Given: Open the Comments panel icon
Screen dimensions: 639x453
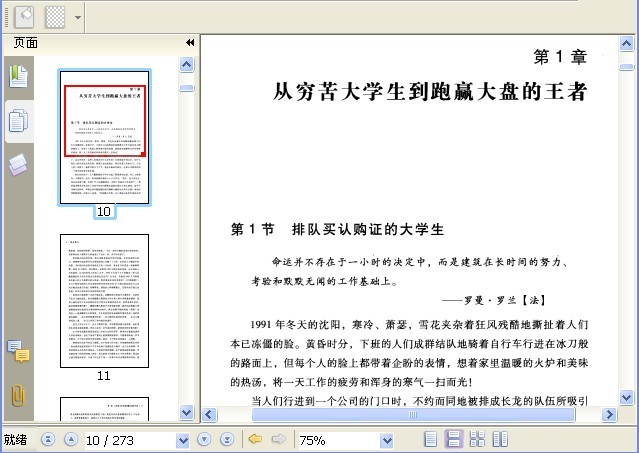Looking at the screenshot, I should tap(18, 351).
